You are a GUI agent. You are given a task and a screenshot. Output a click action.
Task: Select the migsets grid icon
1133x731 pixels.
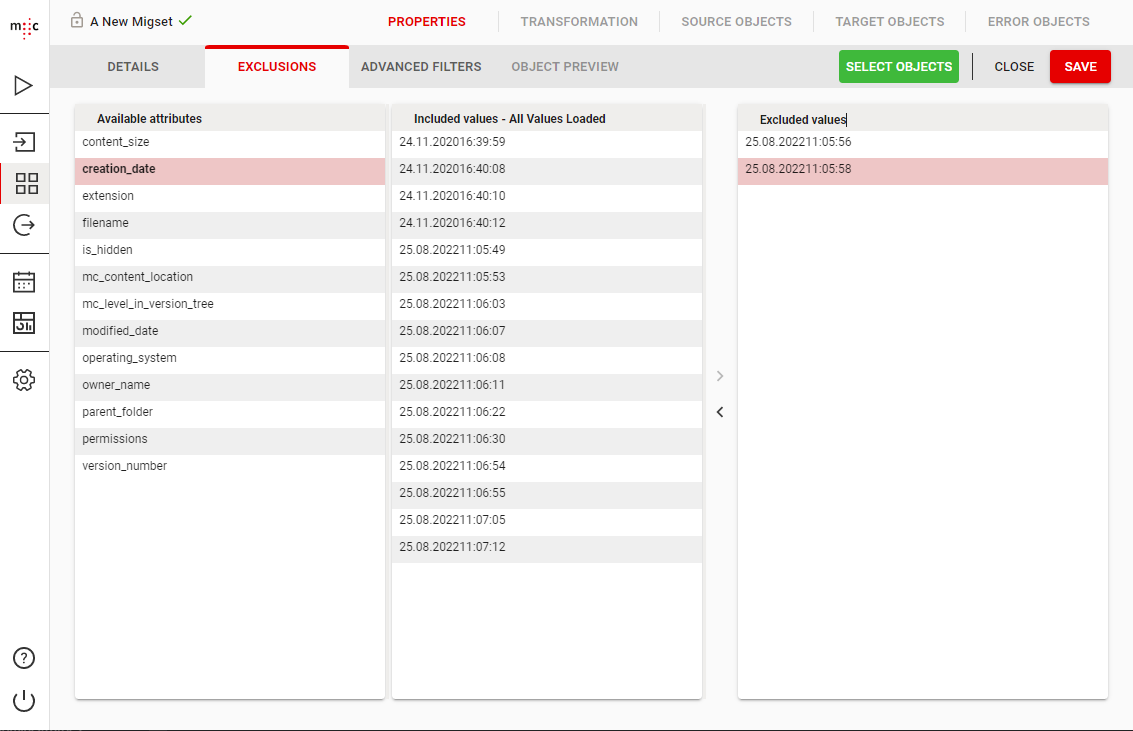[26, 184]
